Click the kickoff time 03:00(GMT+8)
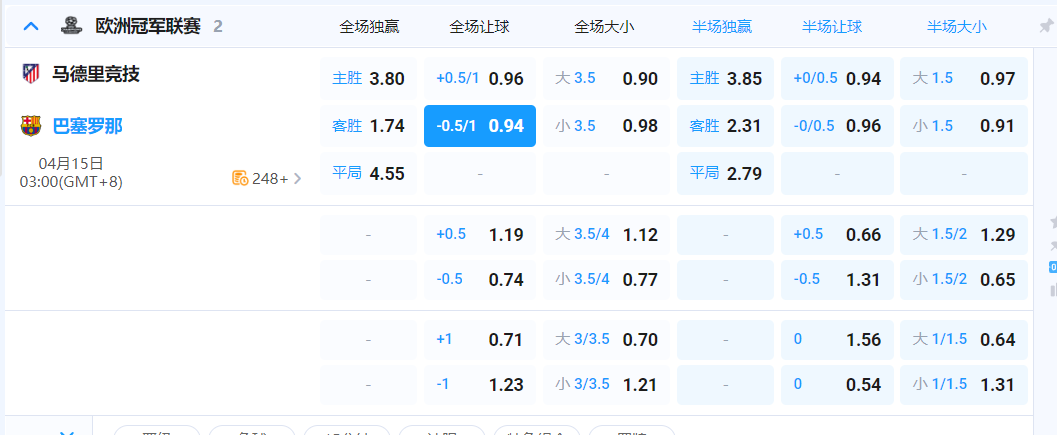 point(71,181)
